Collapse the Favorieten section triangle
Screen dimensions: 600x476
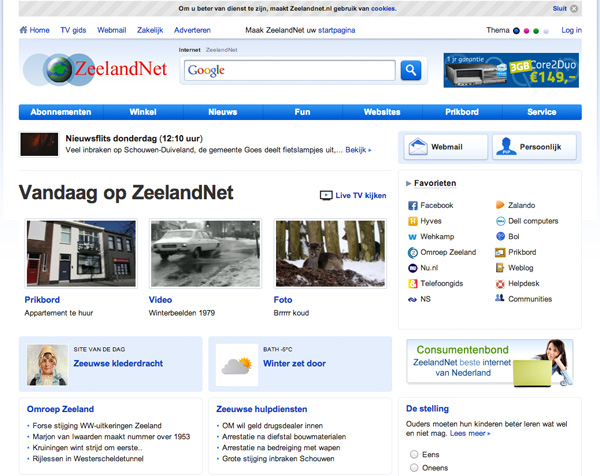pyautogui.click(x=409, y=184)
